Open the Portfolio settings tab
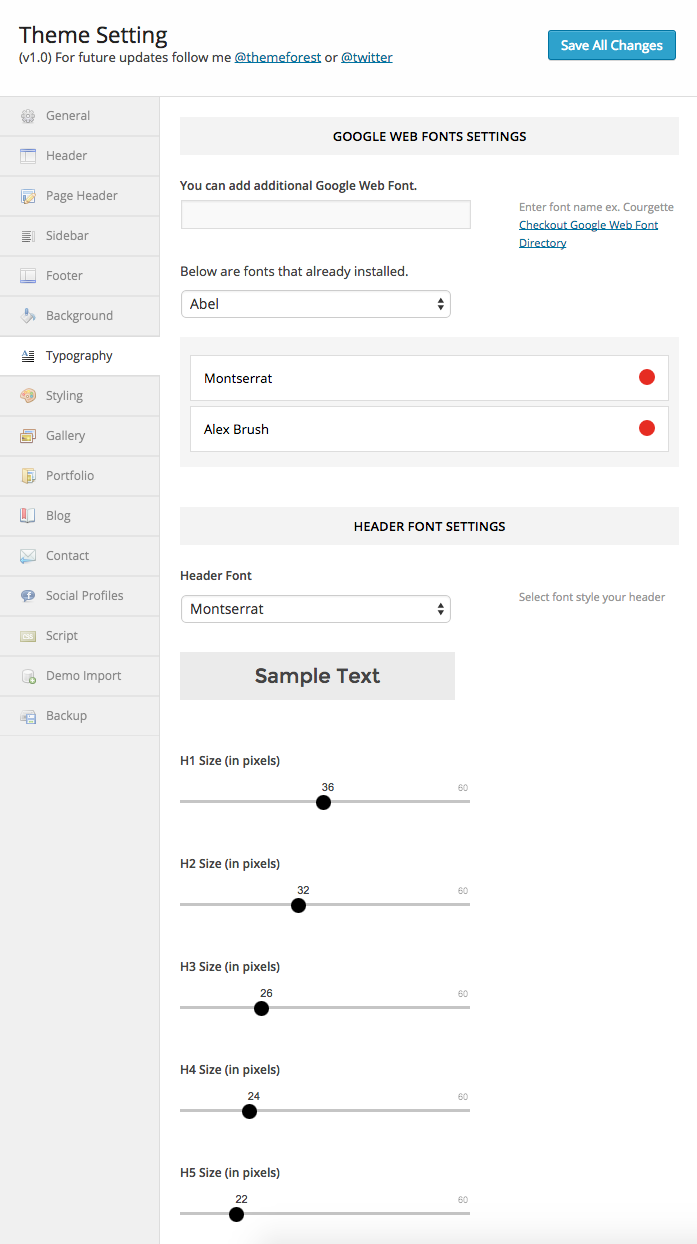The height and width of the screenshot is (1244, 697). pos(70,476)
